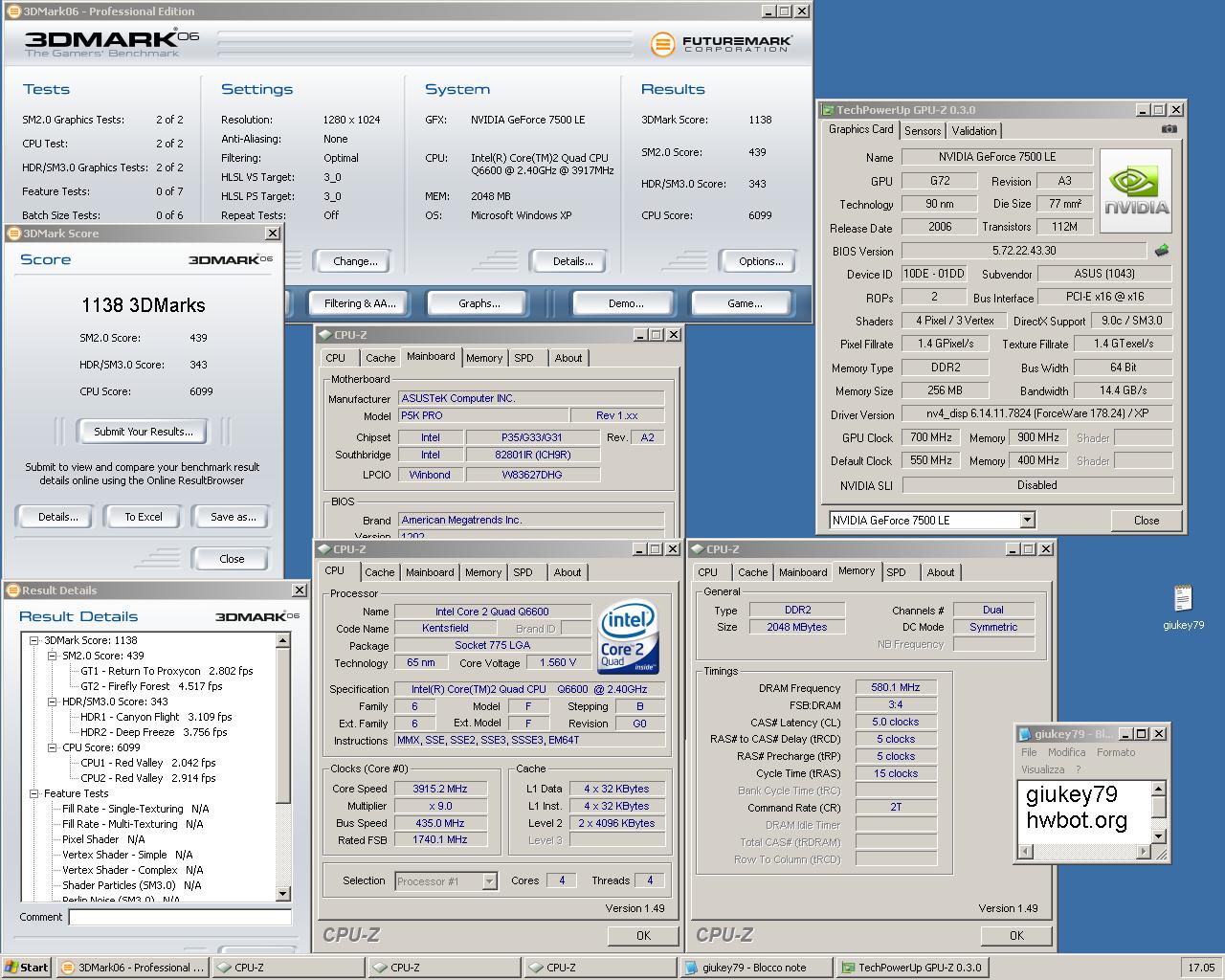Viewport: 1225px width, 980px height.
Task: Click the Filtering & AA button
Action: (360, 303)
